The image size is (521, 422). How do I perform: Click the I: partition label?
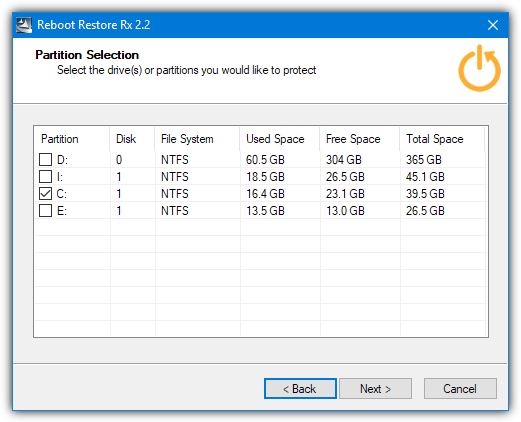click(60, 177)
